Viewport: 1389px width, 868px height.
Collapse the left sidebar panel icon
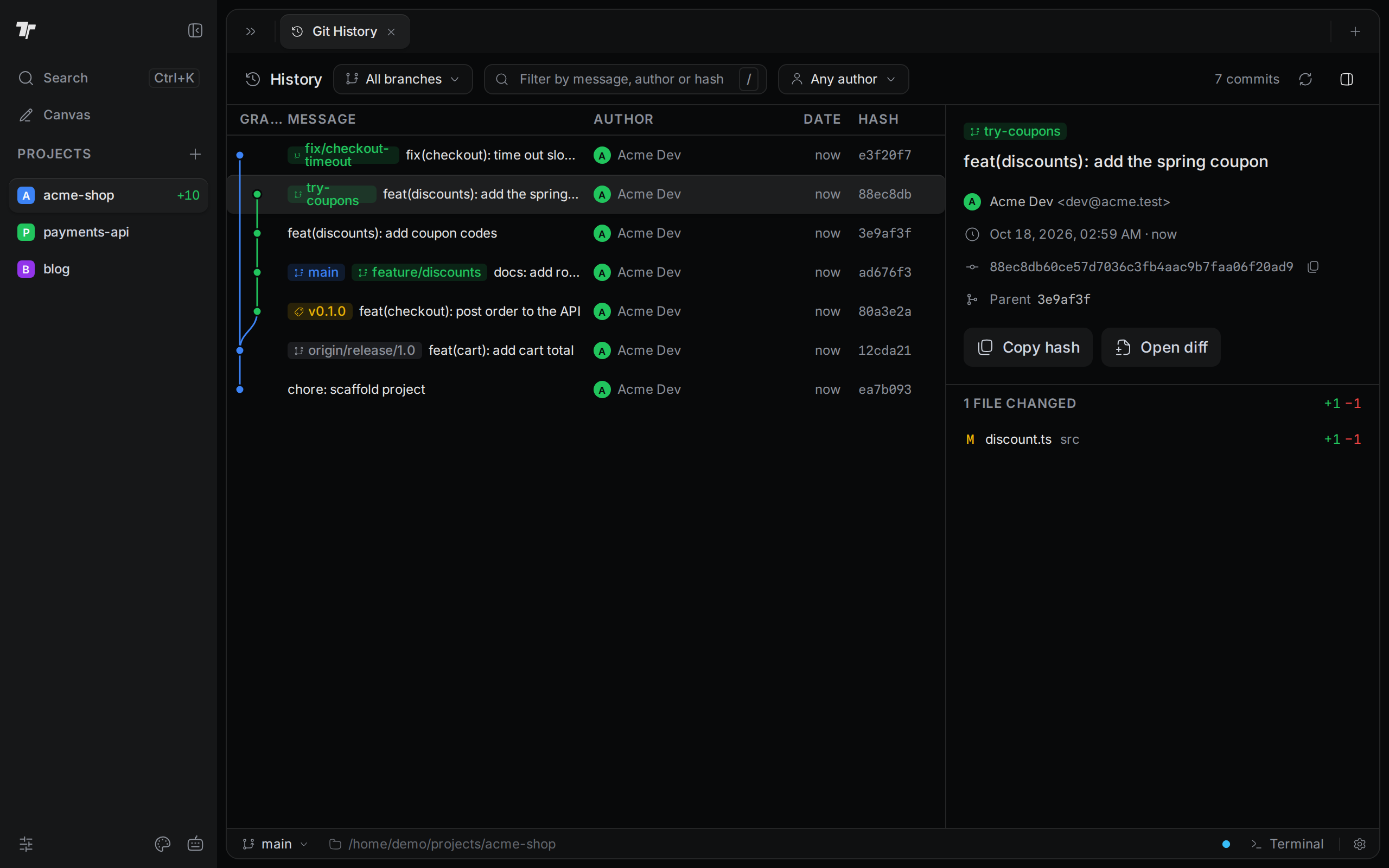click(x=195, y=30)
